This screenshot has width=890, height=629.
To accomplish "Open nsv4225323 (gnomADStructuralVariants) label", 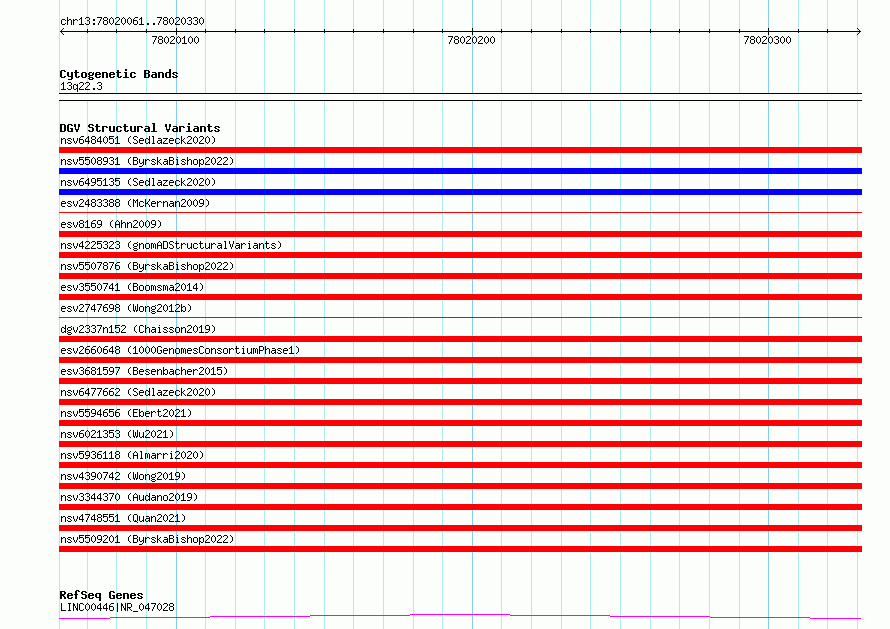I will coord(171,245).
